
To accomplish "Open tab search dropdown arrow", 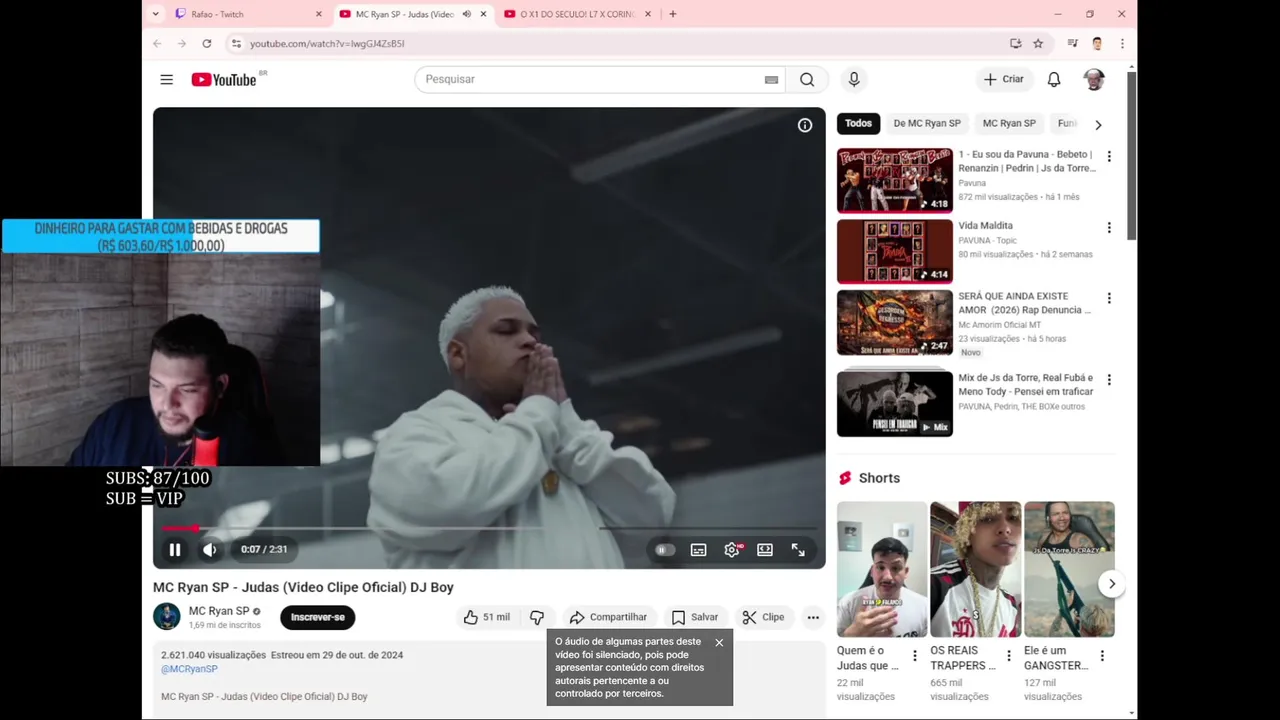I will pyautogui.click(x=155, y=14).
